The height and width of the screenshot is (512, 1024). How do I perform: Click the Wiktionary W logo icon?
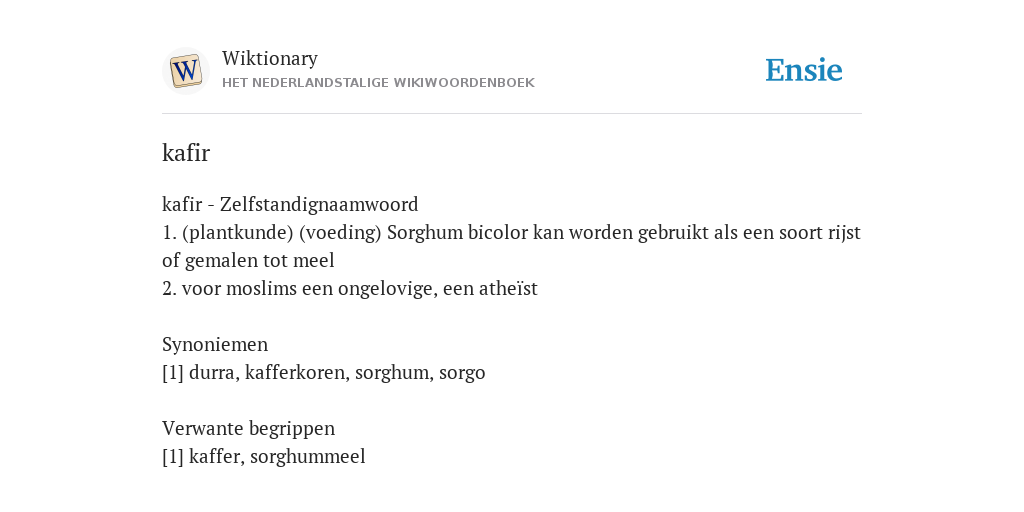pyautogui.click(x=185, y=71)
